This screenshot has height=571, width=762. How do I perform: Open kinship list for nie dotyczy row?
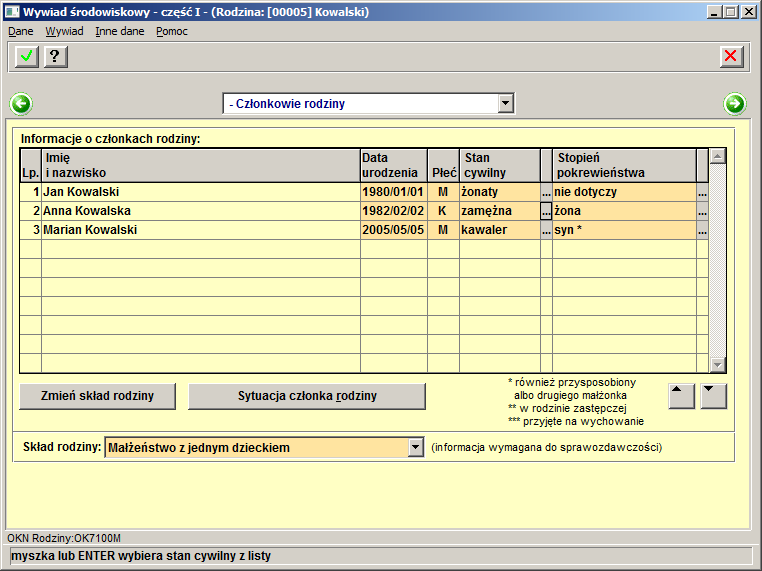coord(702,192)
